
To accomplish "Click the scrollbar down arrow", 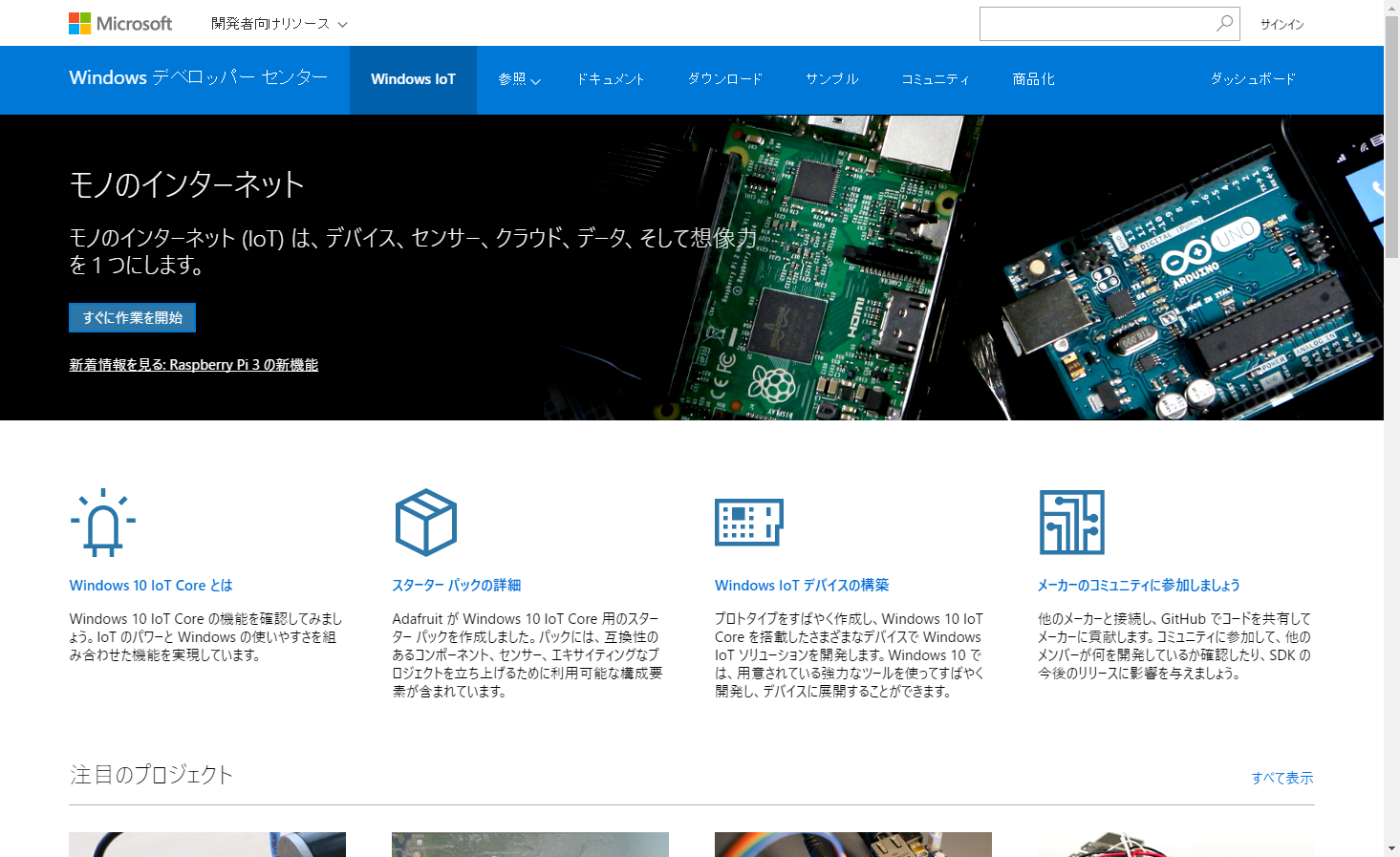I will (x=1391, y=848).
